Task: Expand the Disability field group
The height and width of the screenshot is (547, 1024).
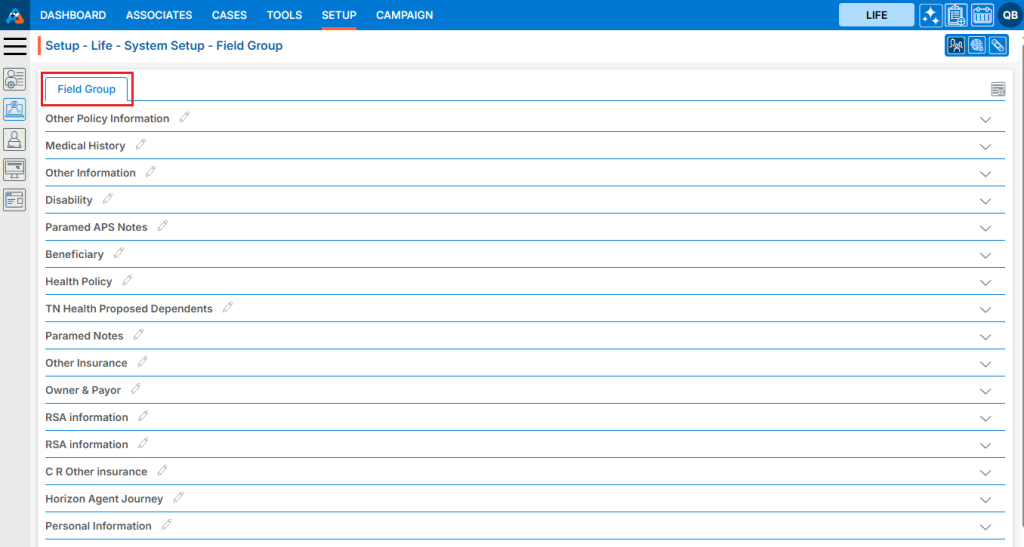Action: pyautogui.click(x=985, y=201)
